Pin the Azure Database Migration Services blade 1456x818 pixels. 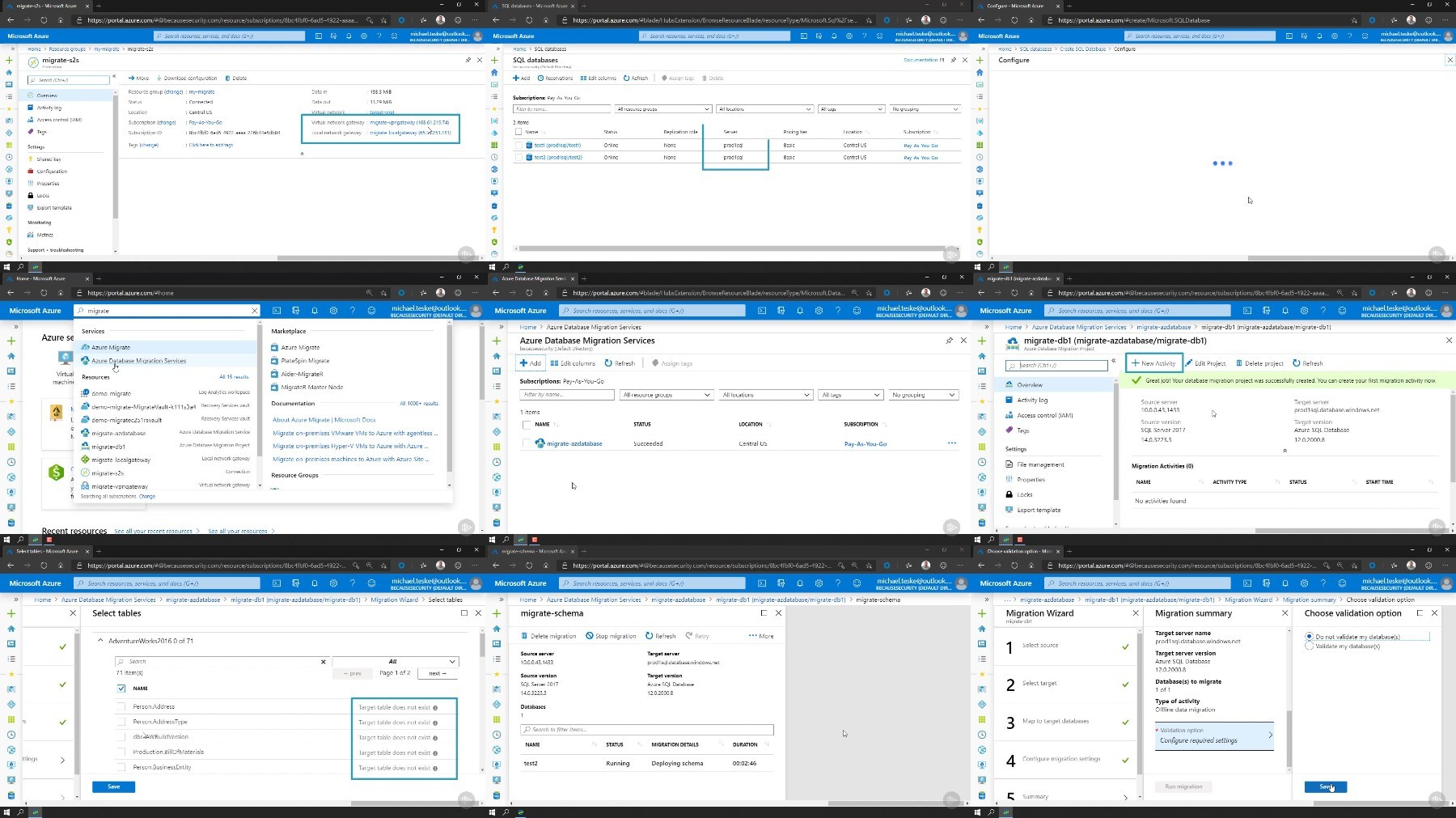coord(949,341)
